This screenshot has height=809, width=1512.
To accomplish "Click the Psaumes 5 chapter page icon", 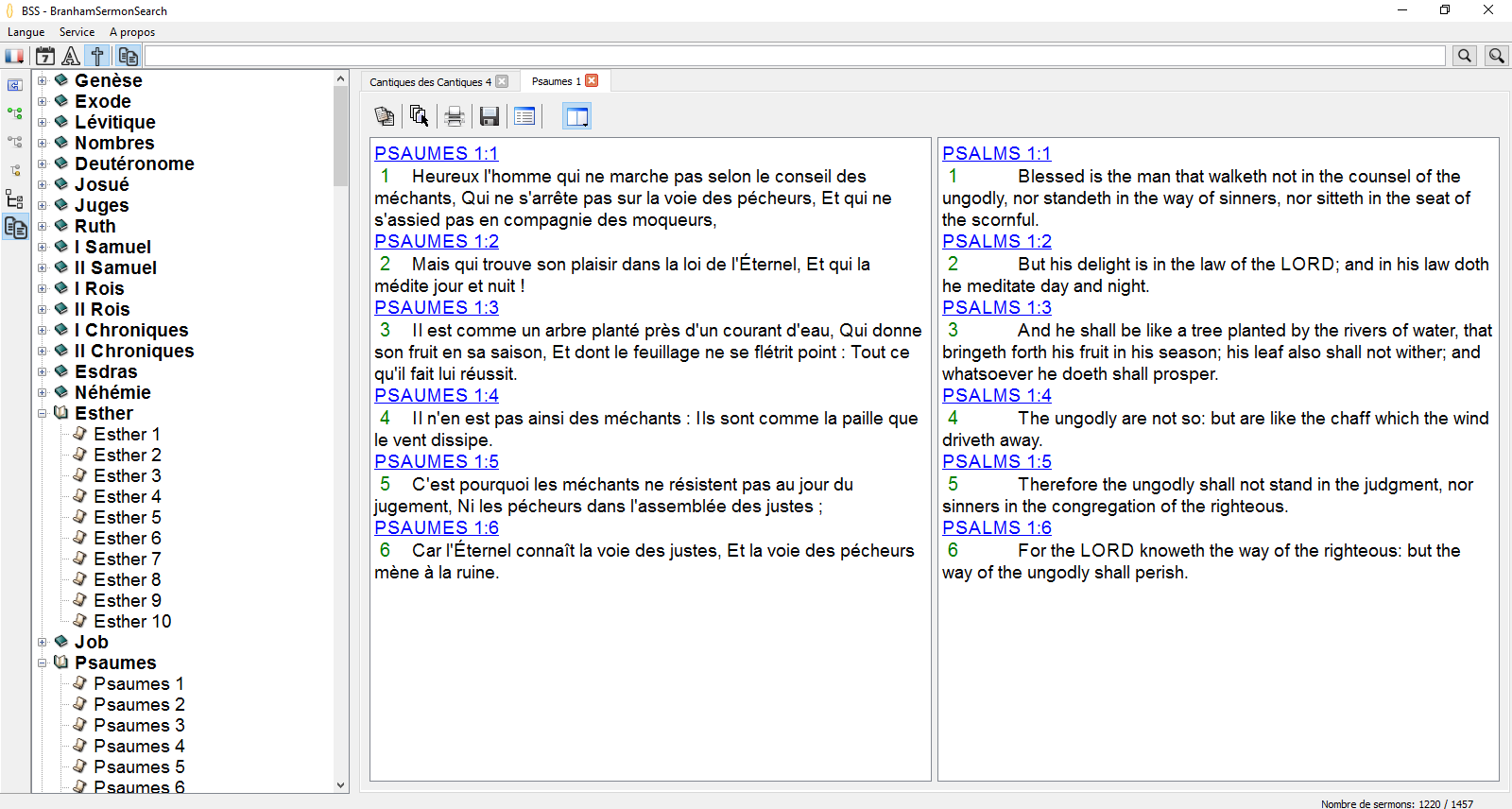I will click(80, 766).
